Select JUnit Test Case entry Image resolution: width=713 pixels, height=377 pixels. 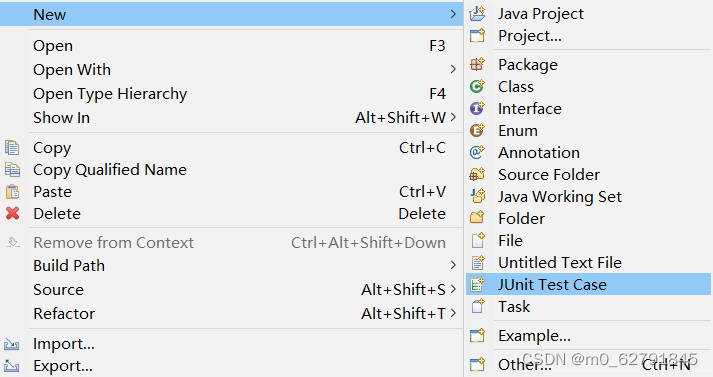point(588,284)
